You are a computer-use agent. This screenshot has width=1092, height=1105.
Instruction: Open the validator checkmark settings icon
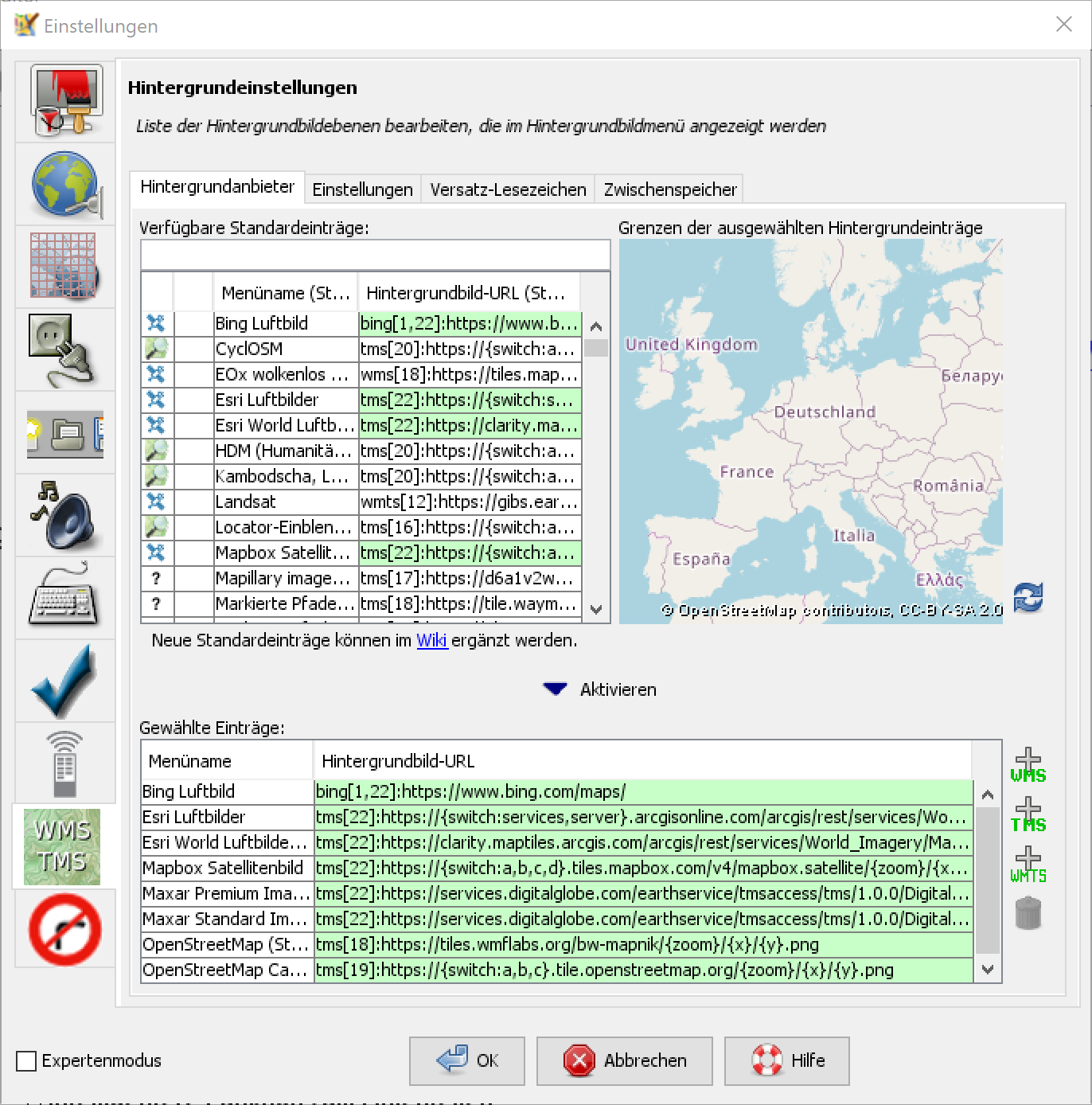coord(64,681)
